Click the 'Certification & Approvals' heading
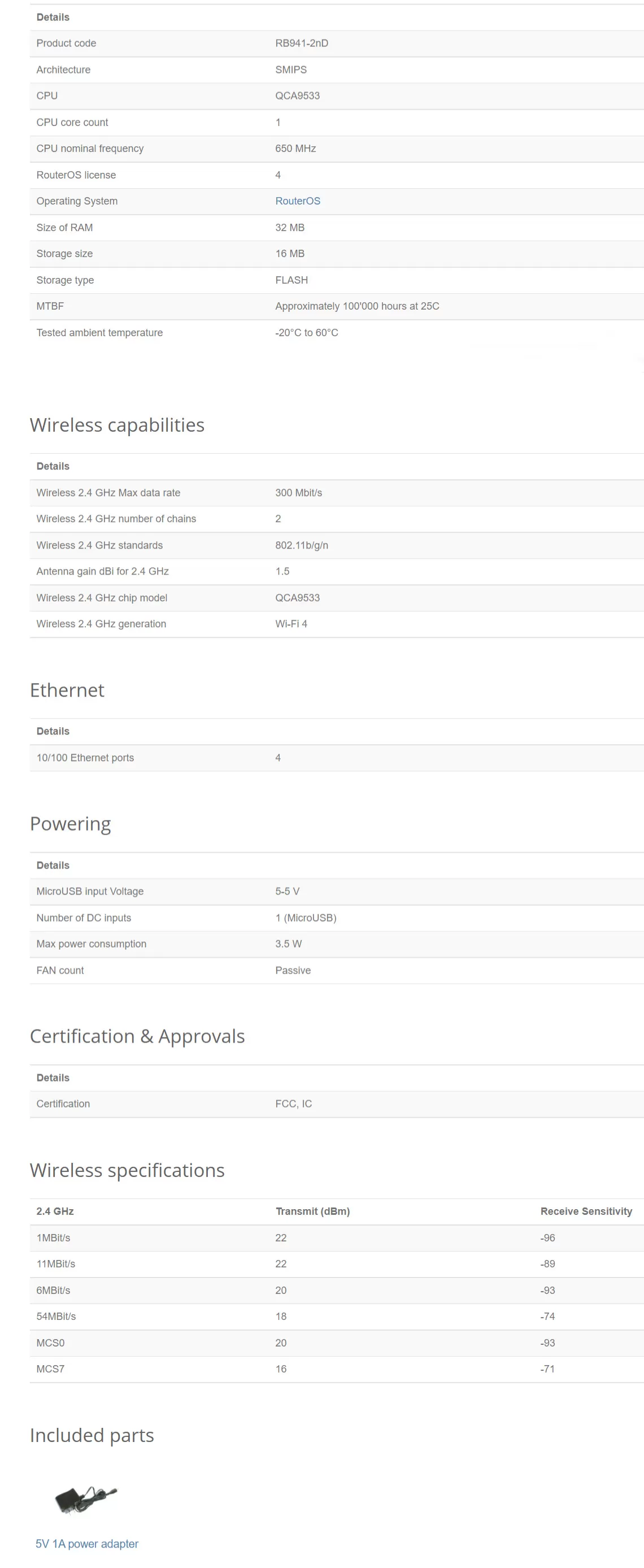Viewport: 644px width, 1568px height. (138, 1037)
